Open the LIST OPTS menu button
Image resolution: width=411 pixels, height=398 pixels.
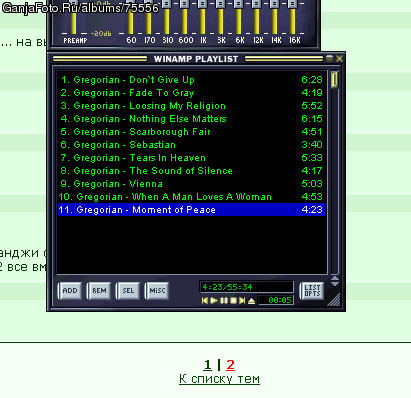click(312, 291)
